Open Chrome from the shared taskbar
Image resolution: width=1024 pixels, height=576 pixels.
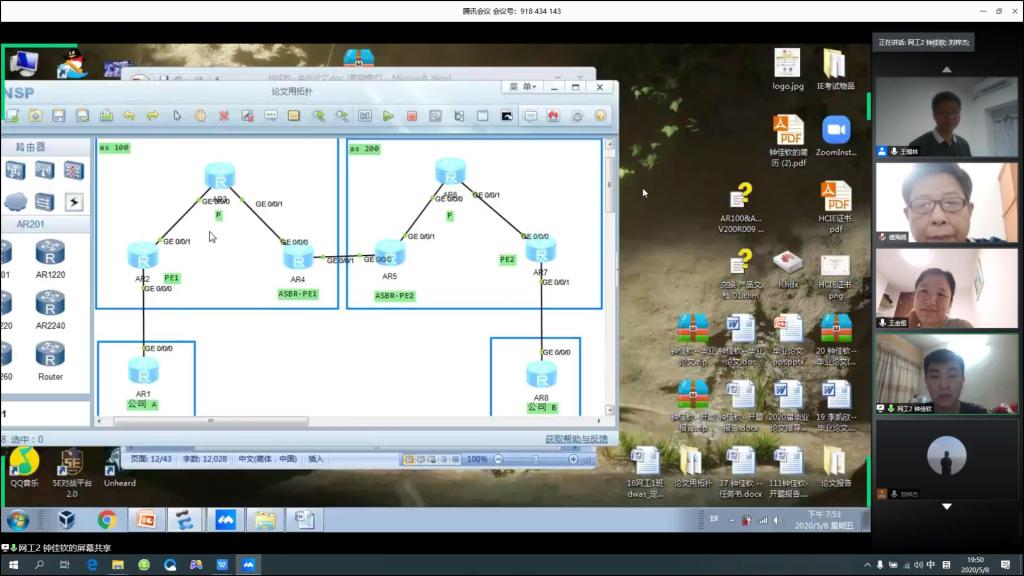coord(107,520)
